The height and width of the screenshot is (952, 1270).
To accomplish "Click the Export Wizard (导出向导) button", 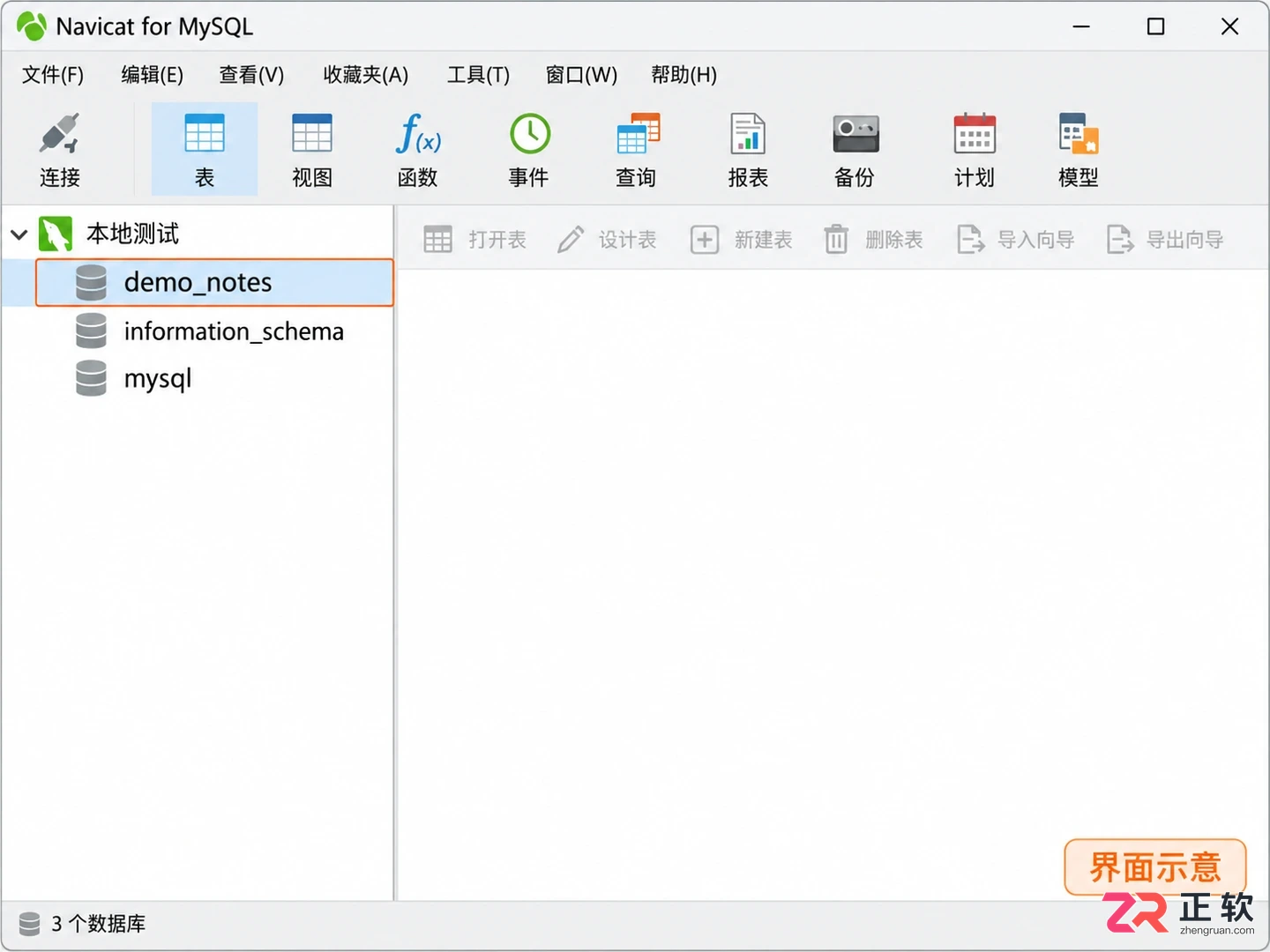I will 1165,240.
